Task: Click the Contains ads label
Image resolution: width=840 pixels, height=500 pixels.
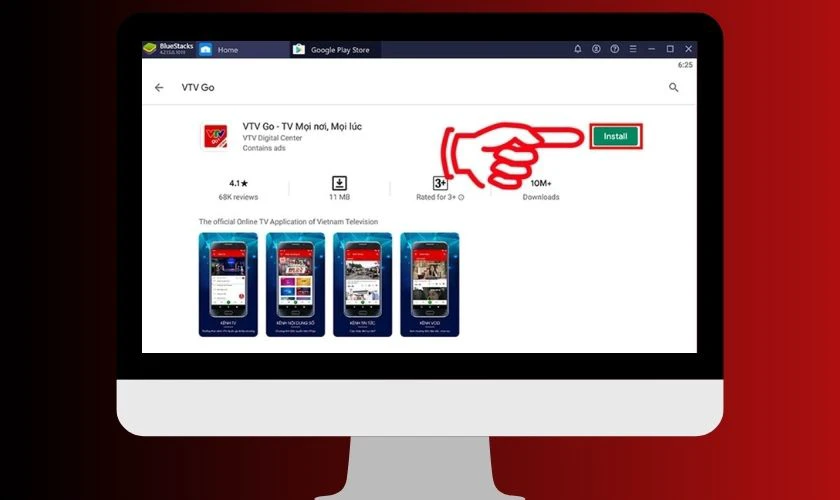Action: (264, 148)
